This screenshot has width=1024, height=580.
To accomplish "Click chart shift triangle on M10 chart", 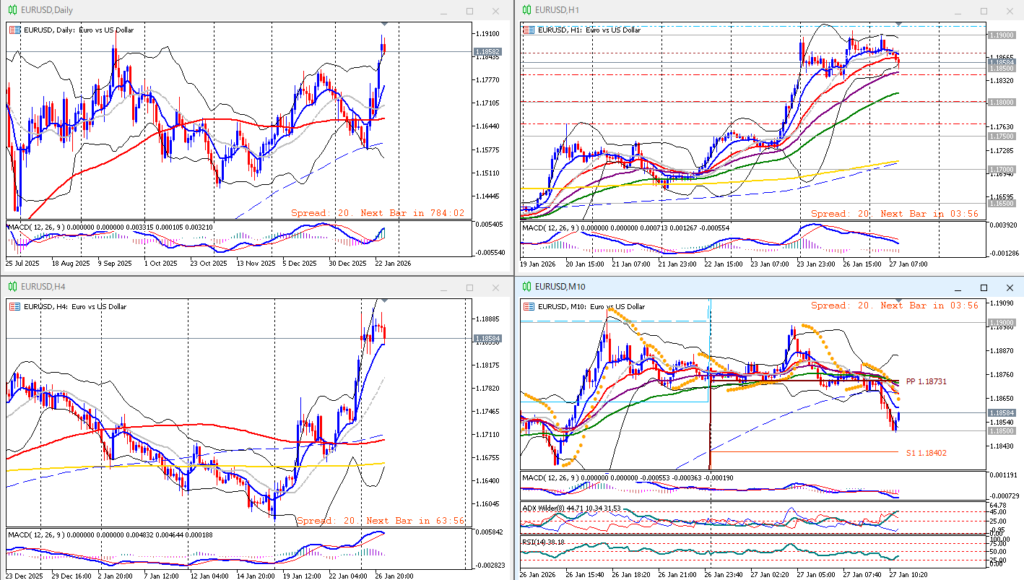I will [x=899, y=302].
